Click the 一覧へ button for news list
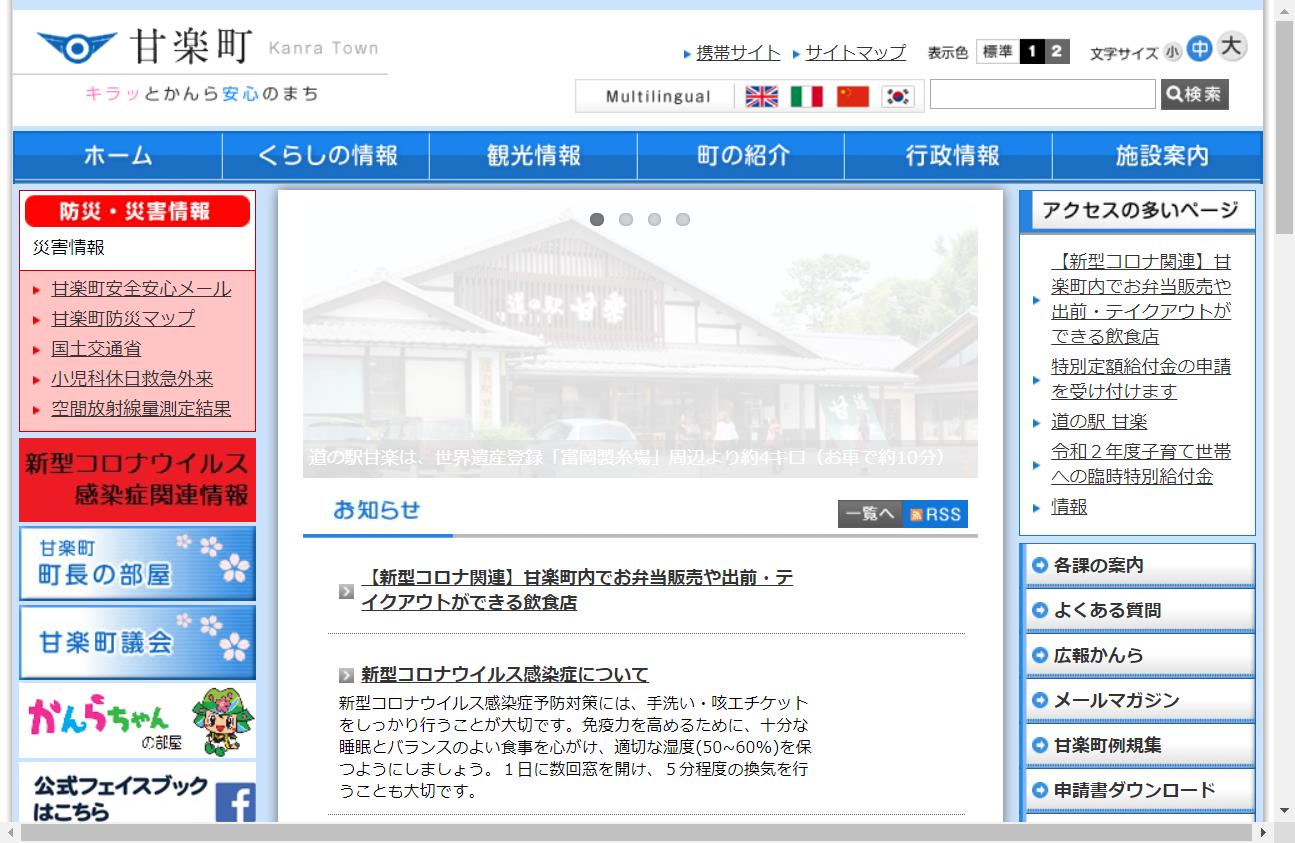 click(868, 513)
